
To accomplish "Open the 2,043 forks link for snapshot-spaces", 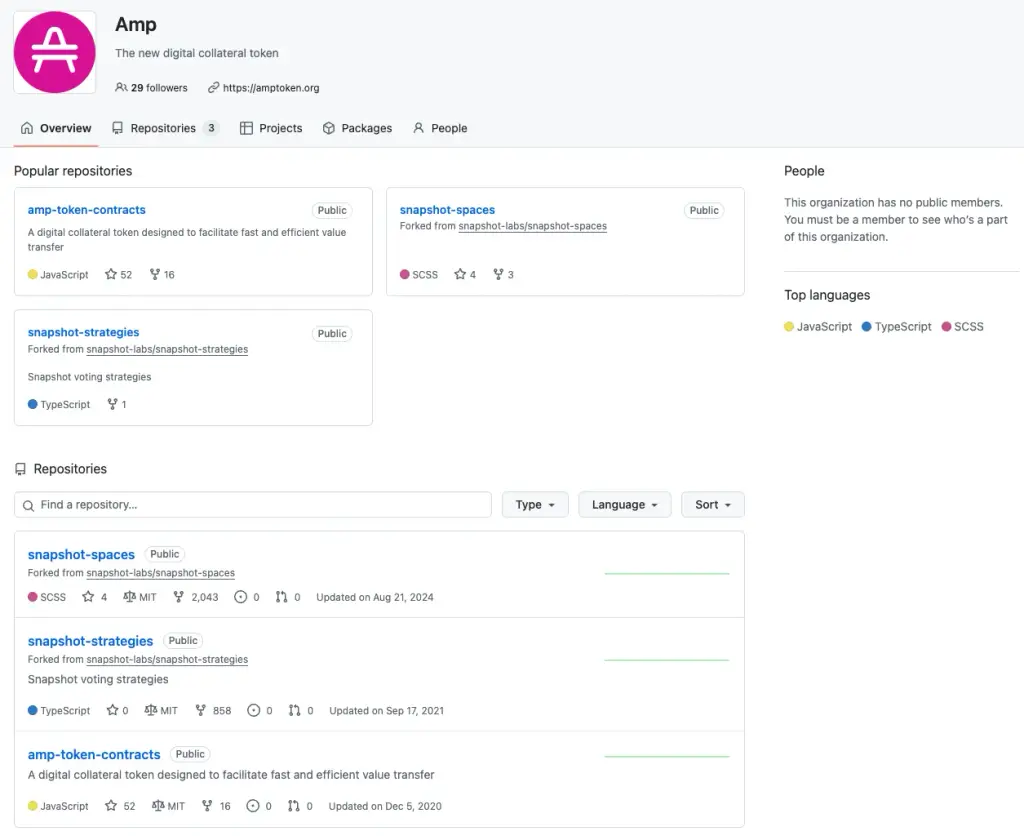I will [x=196, y=597].
